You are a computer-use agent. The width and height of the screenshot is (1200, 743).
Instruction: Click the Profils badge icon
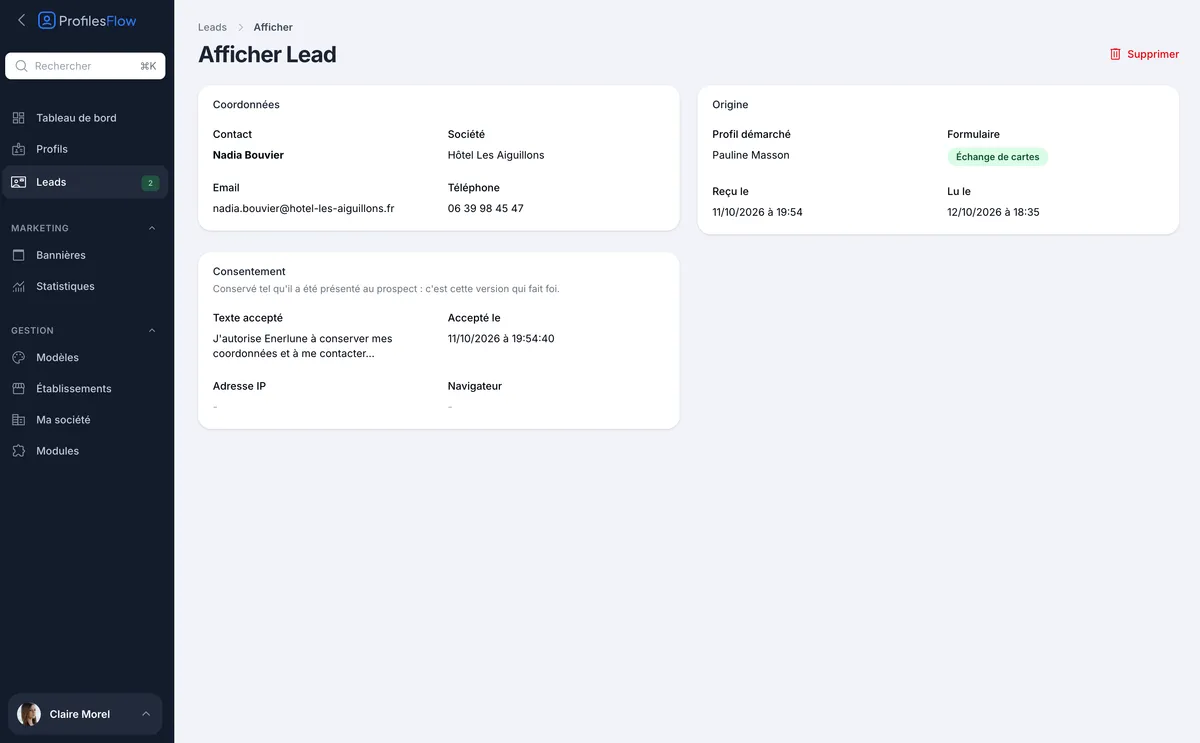[x=18, y=149]
